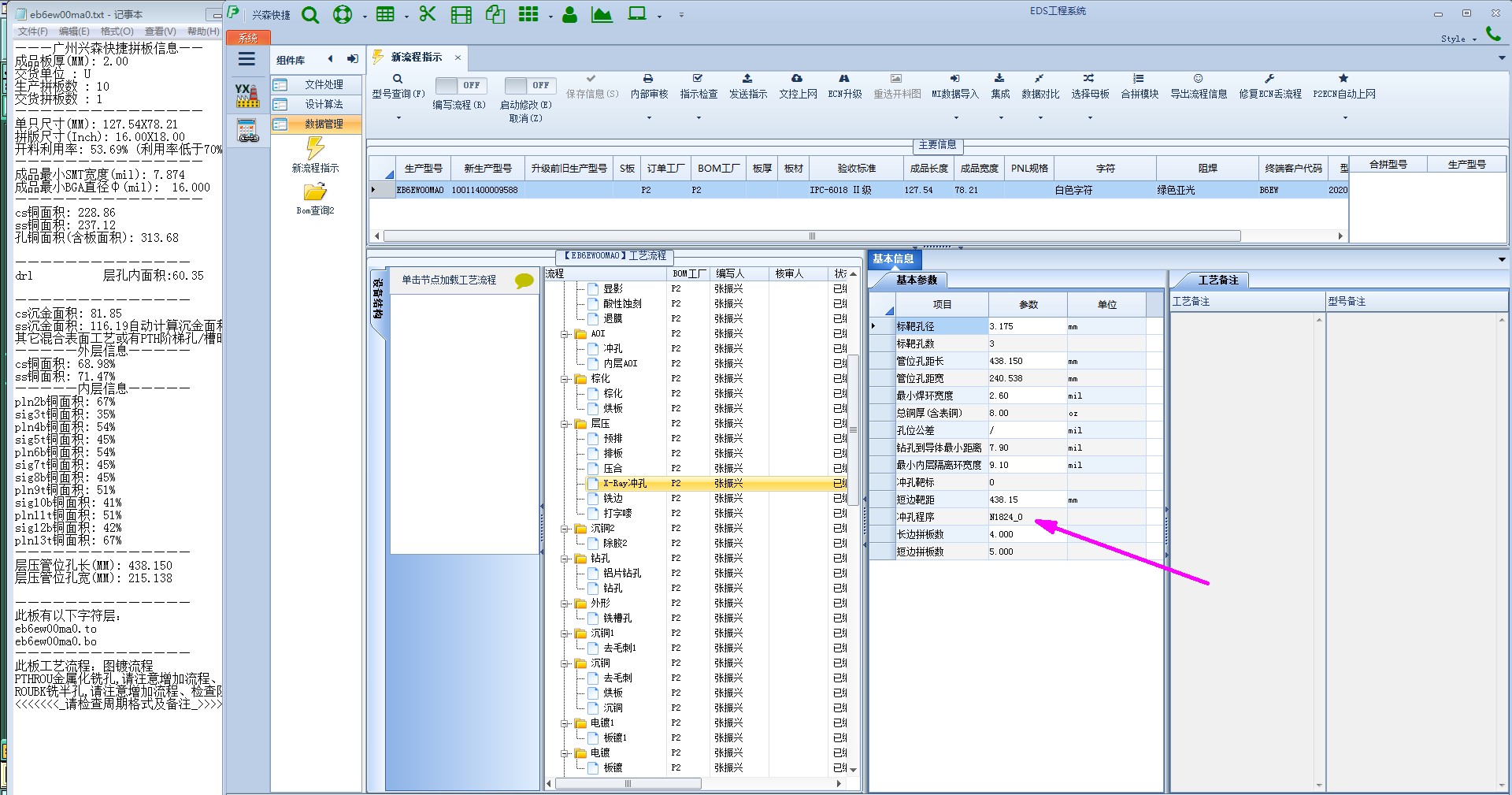1512x795 pixels.
Task: Click the 合拼模块 list button
Action: pos(1140,86)
